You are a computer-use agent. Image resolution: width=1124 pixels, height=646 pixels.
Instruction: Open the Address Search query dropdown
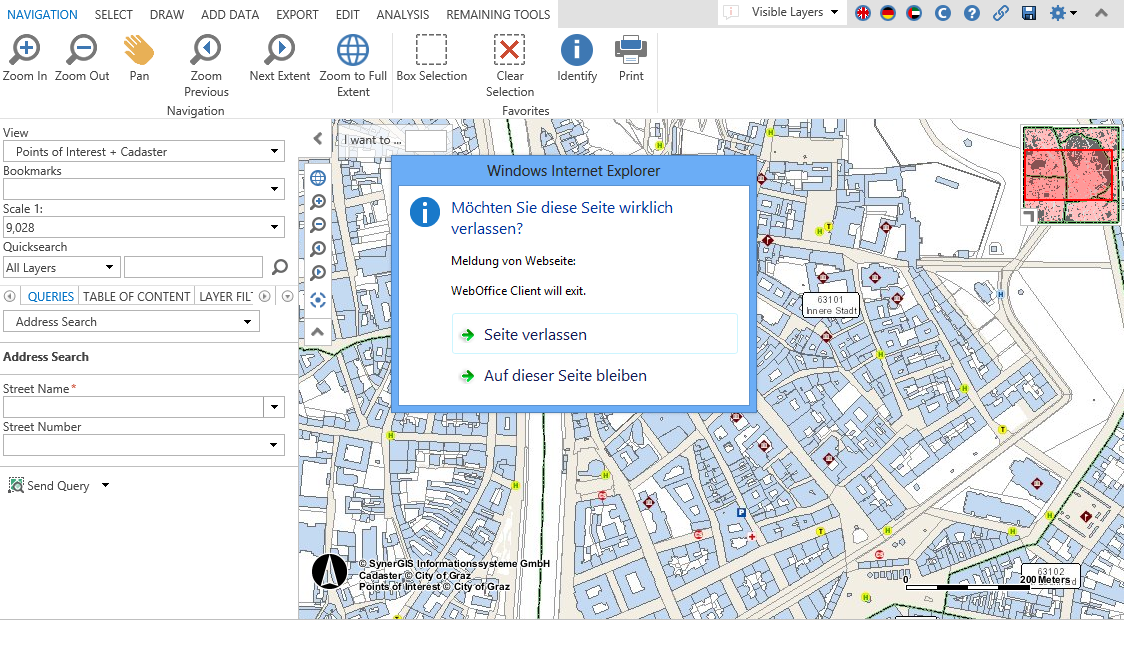click(247, 322)
